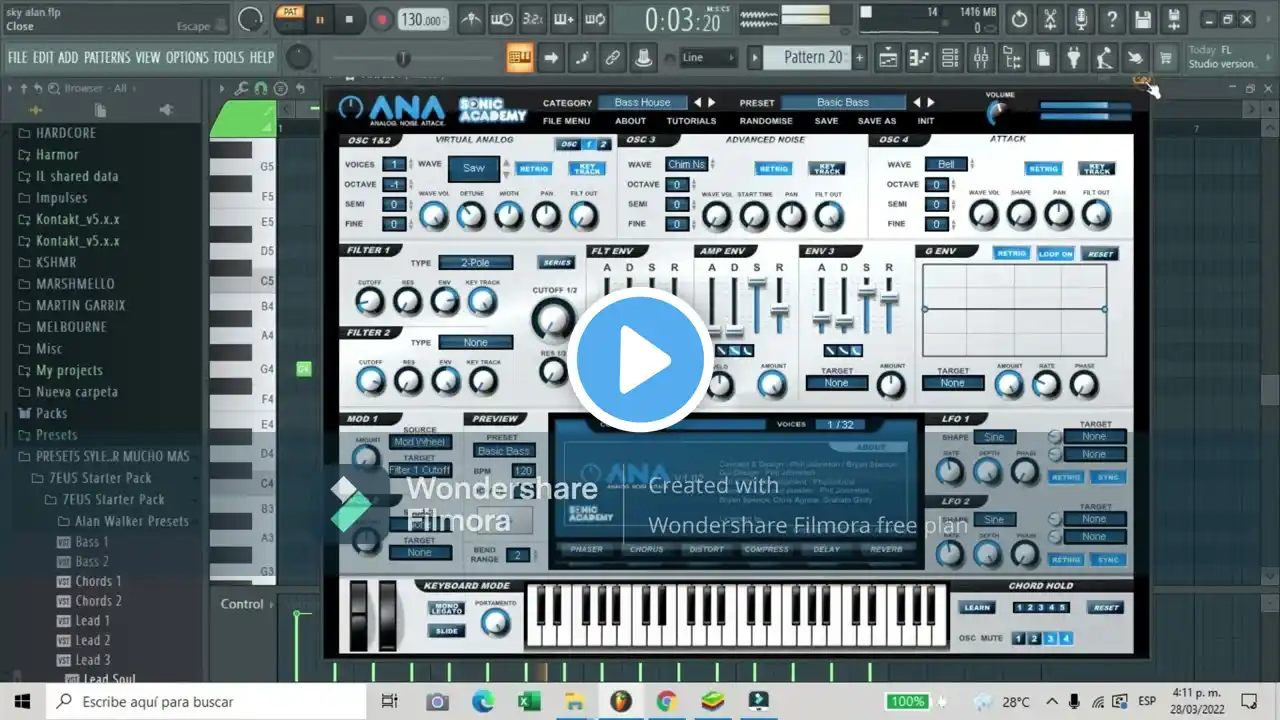Open the Windows Start menu
1280x720 pixels.
coord(22,701)
